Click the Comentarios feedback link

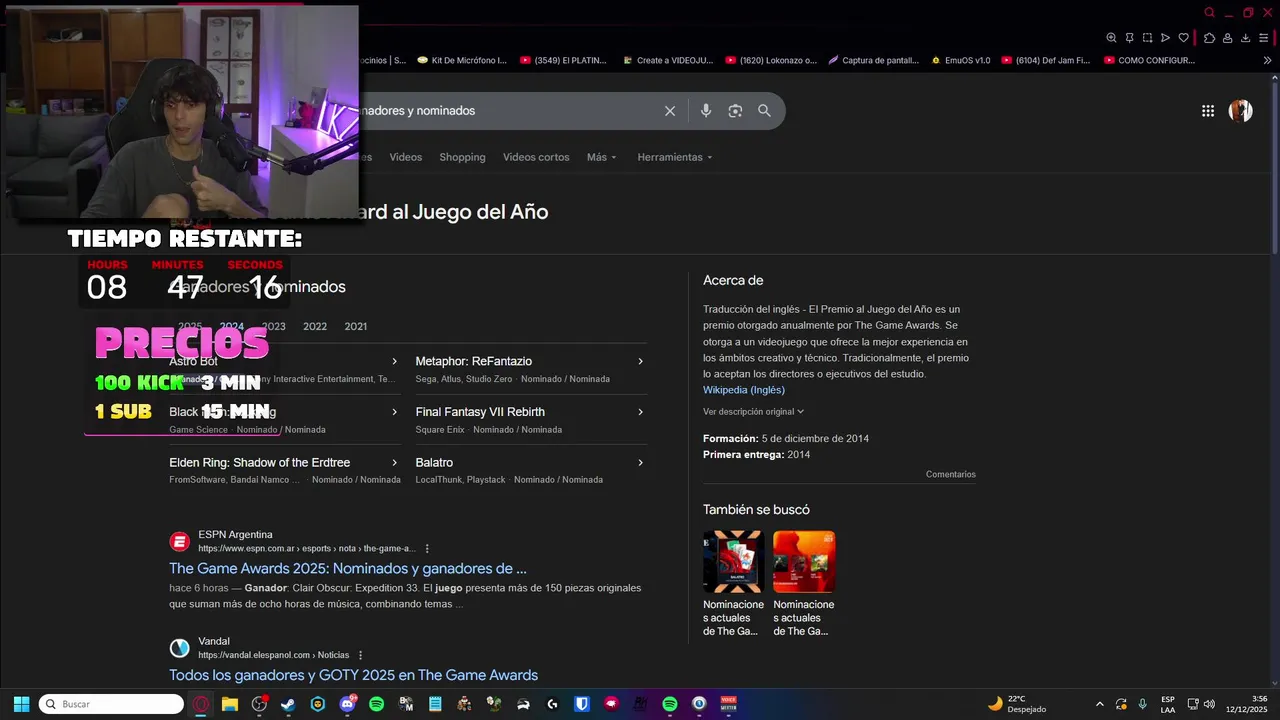(950, 474)
